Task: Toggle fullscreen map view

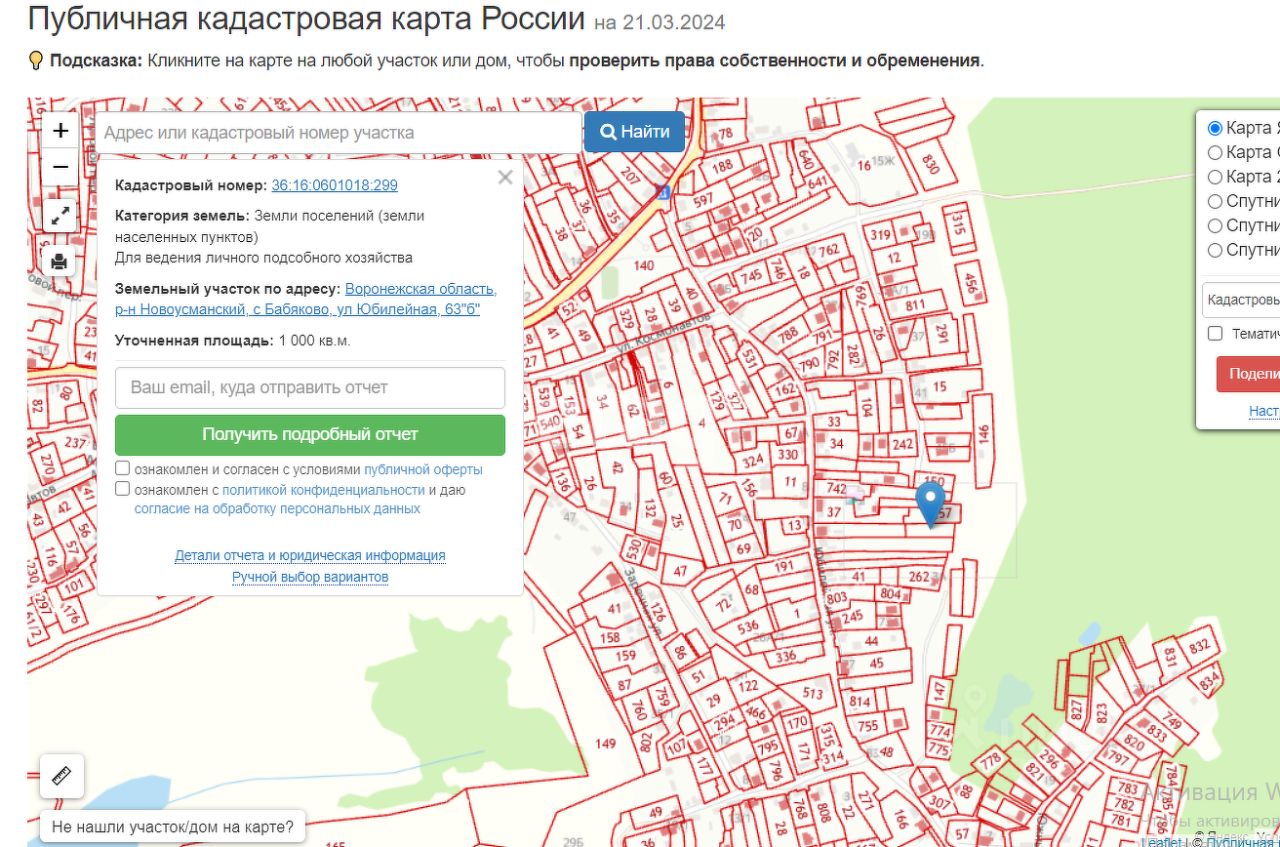Action: pos(60,214)
